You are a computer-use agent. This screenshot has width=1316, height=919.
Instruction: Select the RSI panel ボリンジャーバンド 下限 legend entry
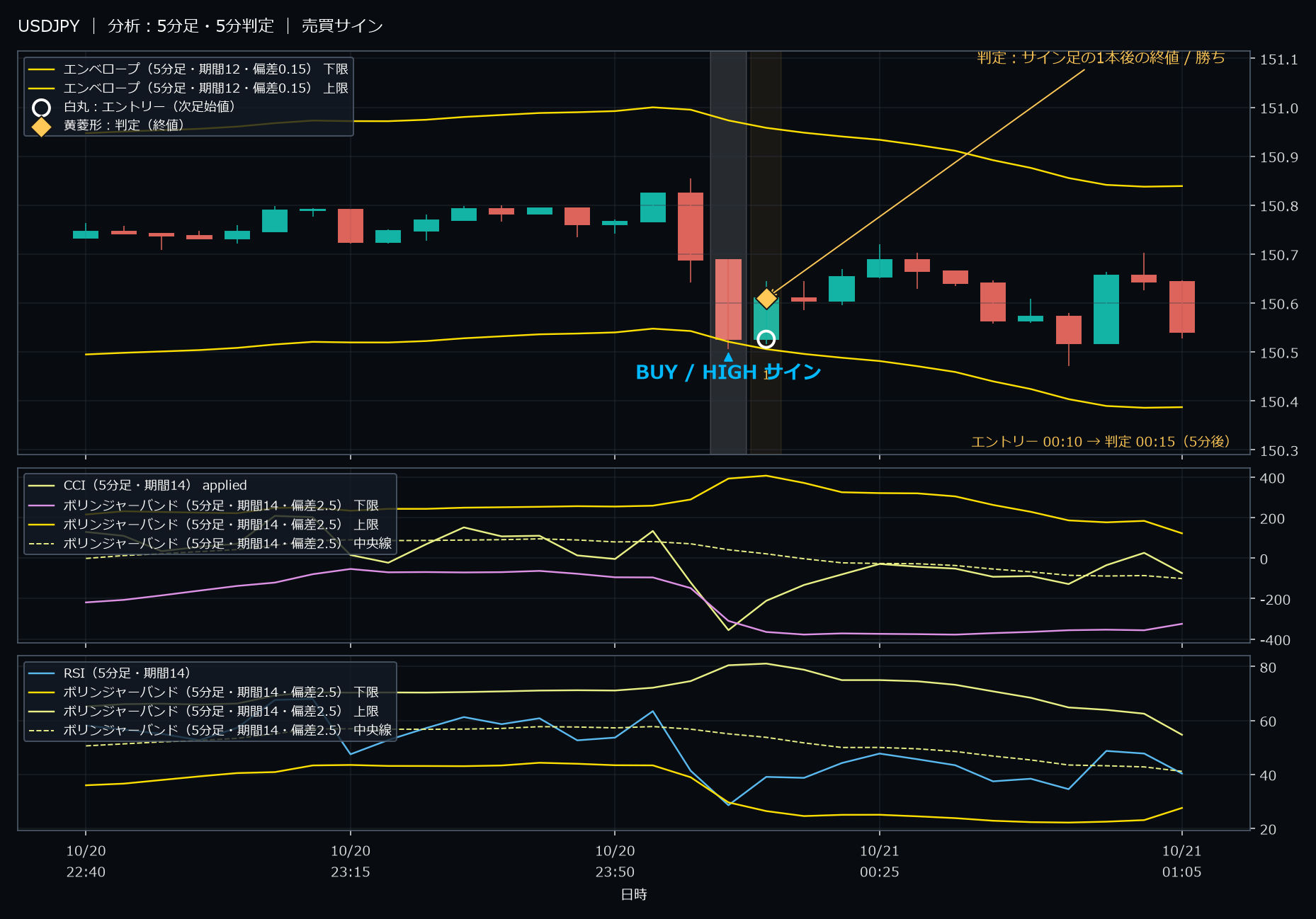click(x=203, y=692)
